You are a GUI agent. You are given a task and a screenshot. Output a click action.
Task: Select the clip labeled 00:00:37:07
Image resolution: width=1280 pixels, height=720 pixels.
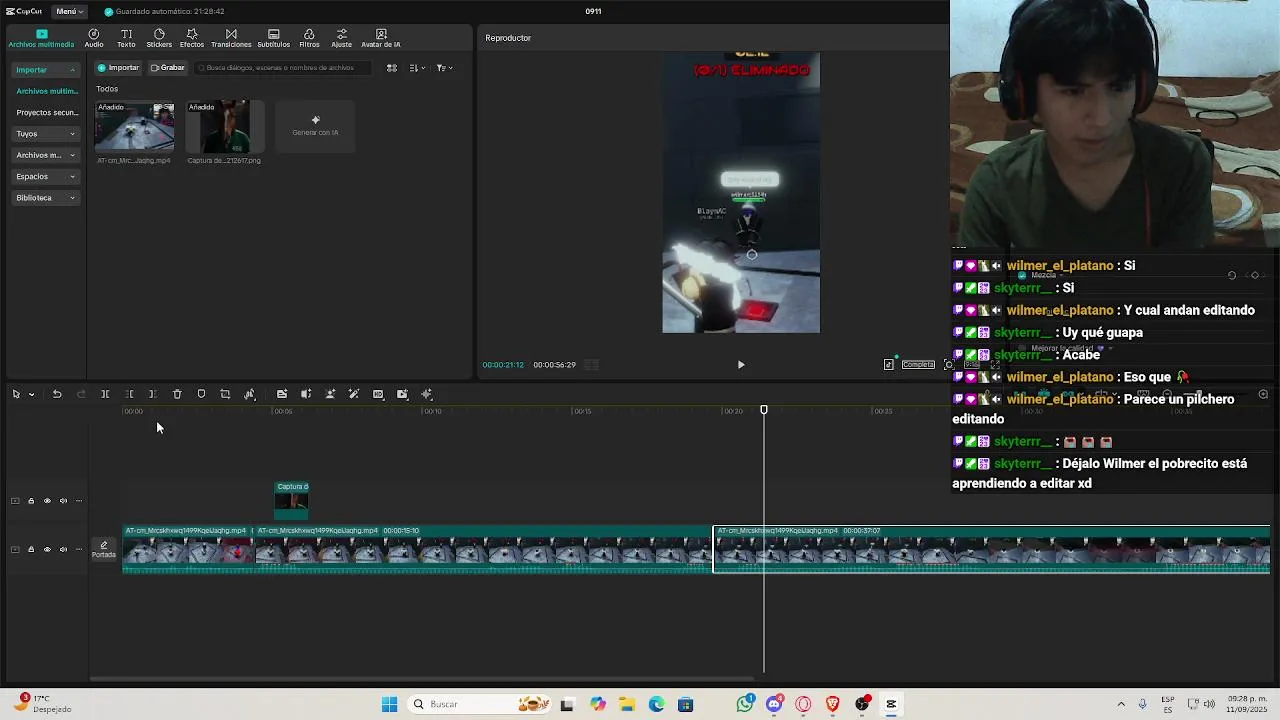(x=991, y=550)
